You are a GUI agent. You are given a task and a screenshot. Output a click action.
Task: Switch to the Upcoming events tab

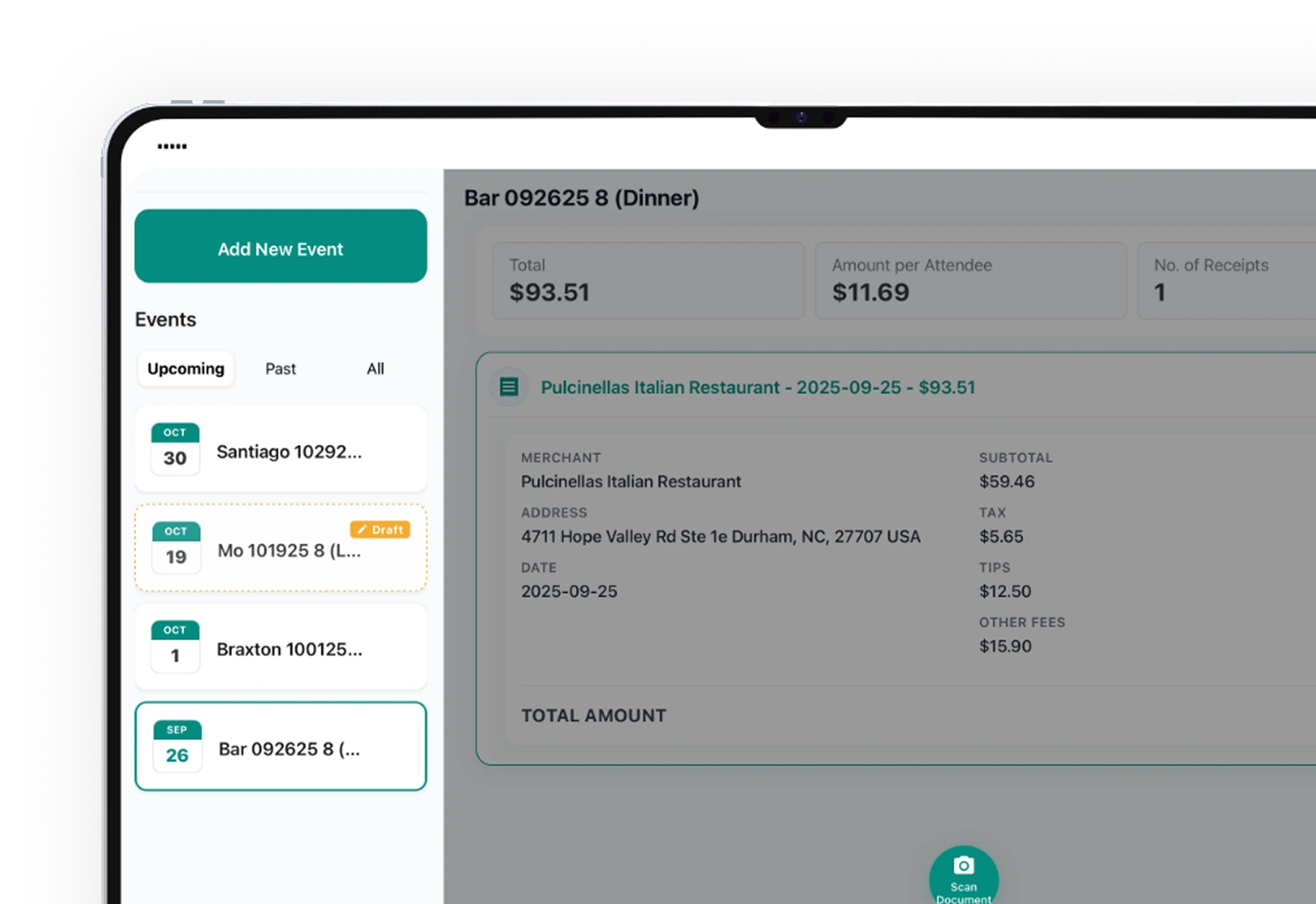(x=186, y=369)
